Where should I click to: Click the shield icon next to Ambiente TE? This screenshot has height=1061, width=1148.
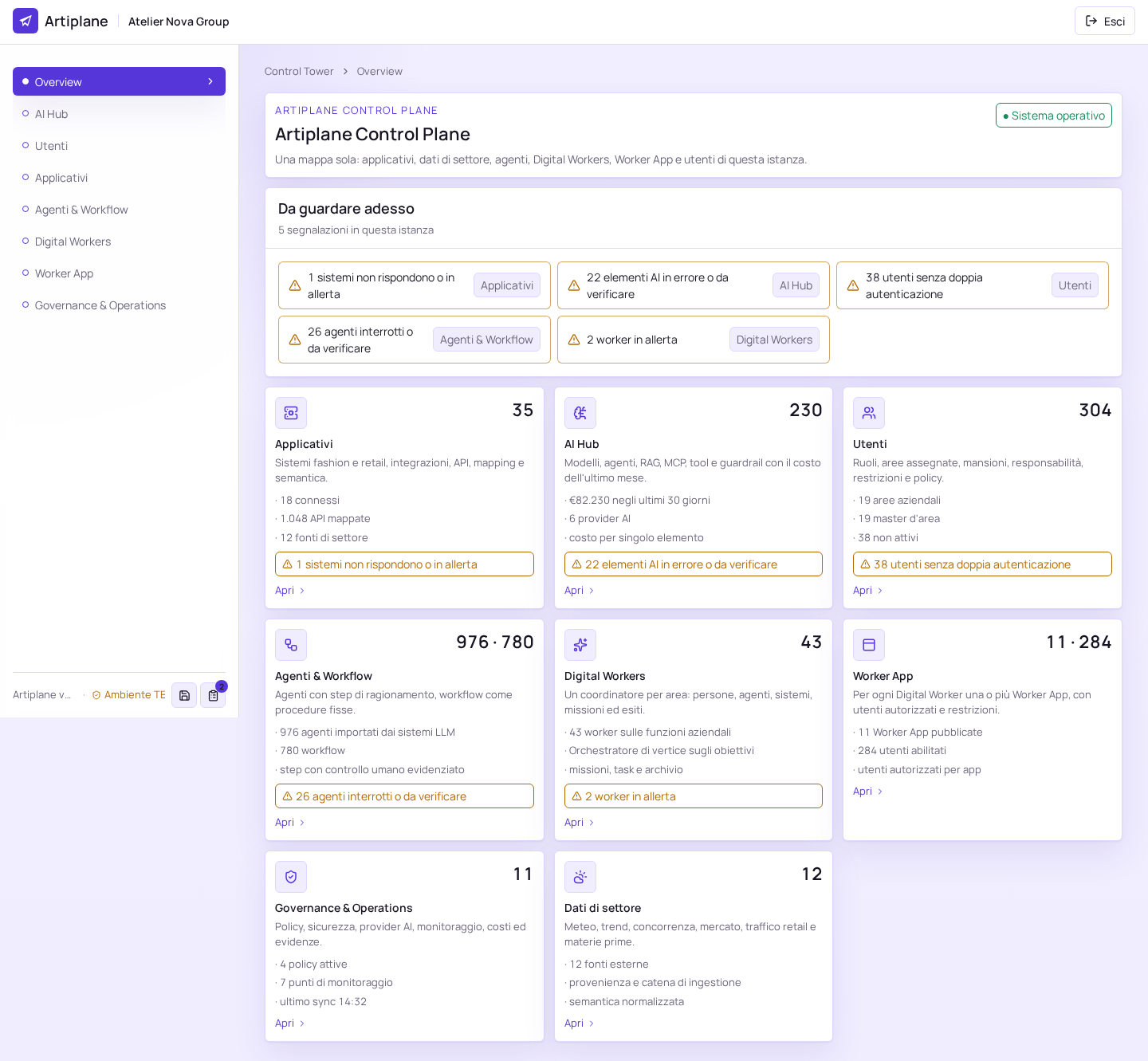[96, 695]
